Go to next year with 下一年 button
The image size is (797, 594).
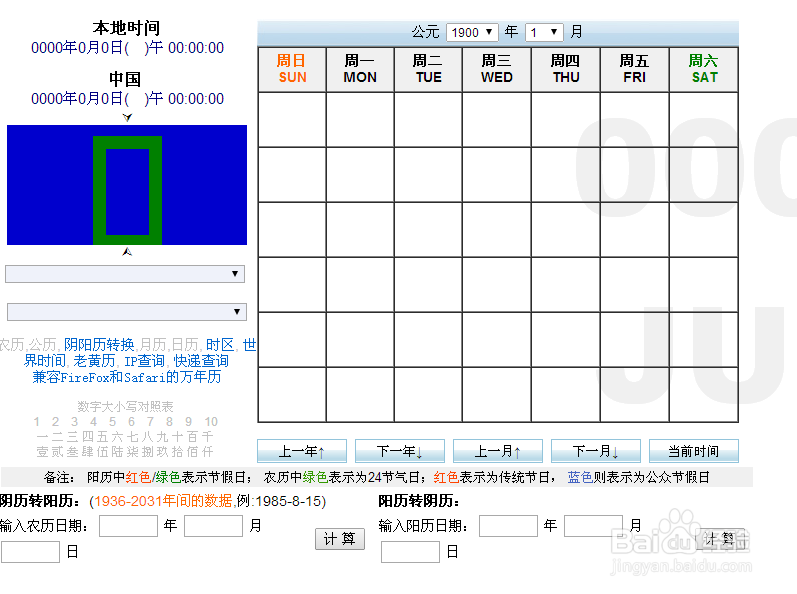[x=400, y=451]
